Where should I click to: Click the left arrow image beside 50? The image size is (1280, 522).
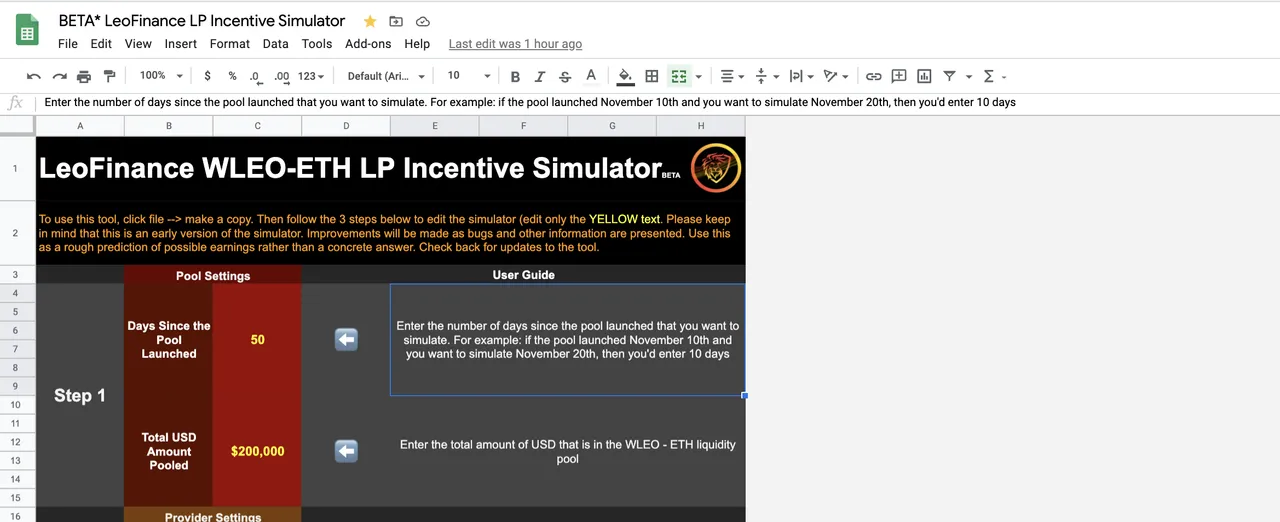tap(346, 340)
